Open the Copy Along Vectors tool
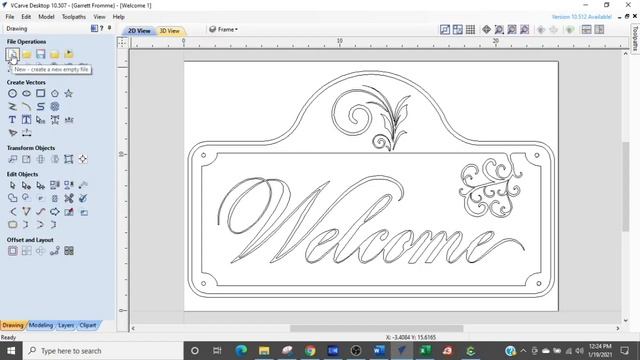The width and height of the screenshot is (640, 360). (x=55, y=251)
